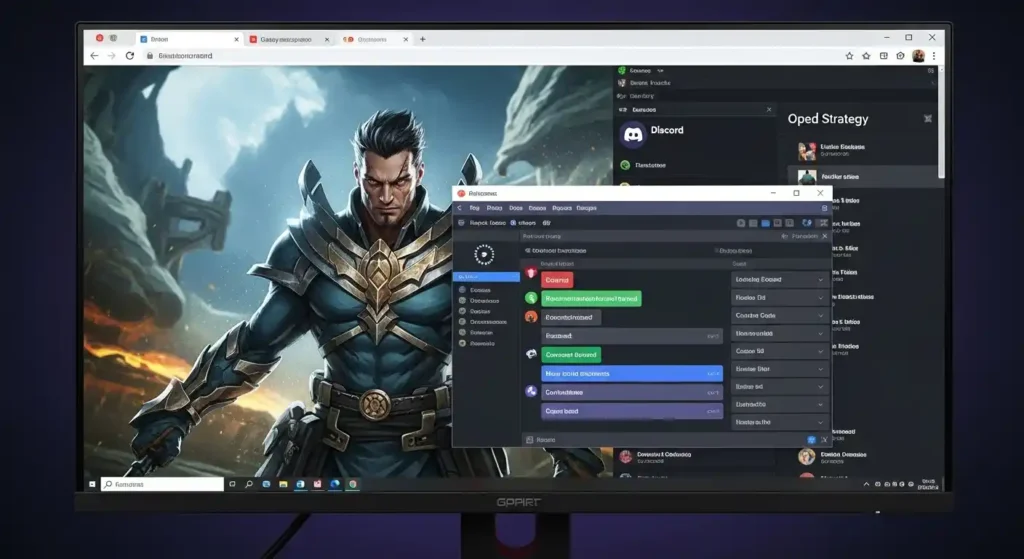The height and width of the screenshot is (559, 1024).
Task: Expand the eighth dropdown in right column
Action: (x=780, y=404)
